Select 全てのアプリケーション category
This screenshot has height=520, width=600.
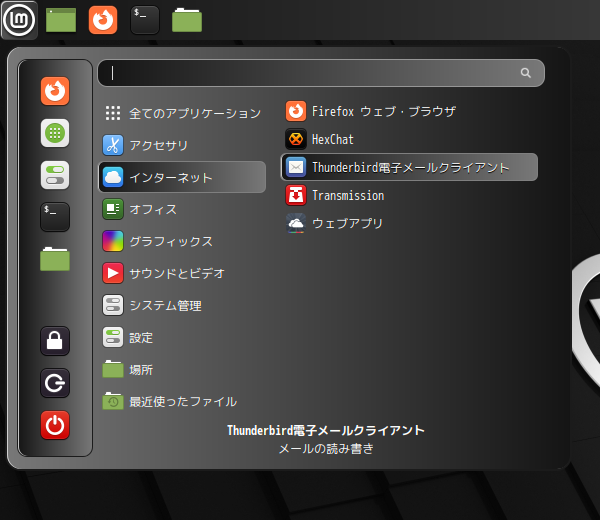182,113
